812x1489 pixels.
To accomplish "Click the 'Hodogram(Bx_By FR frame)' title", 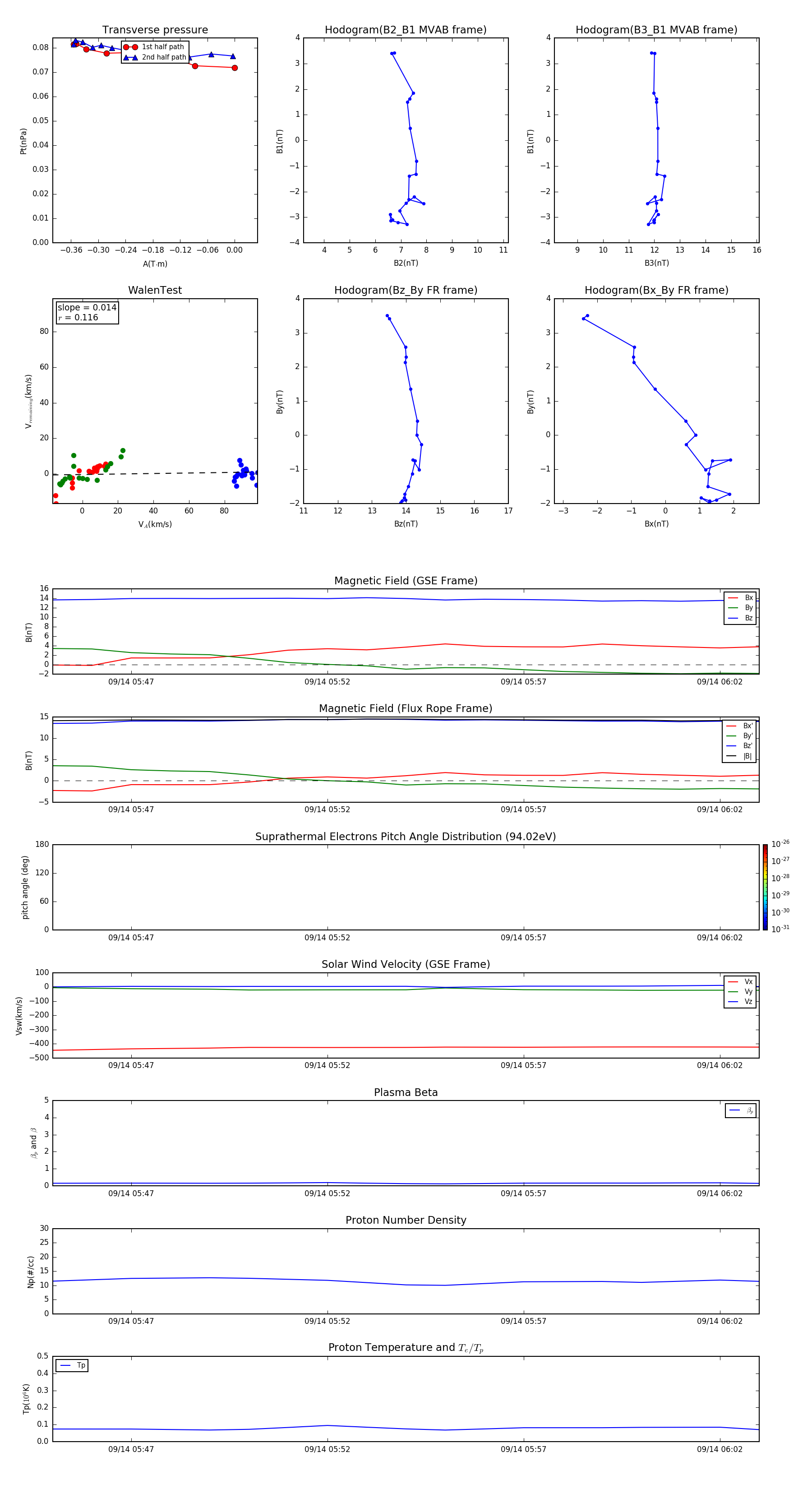I will pos(656,290).
